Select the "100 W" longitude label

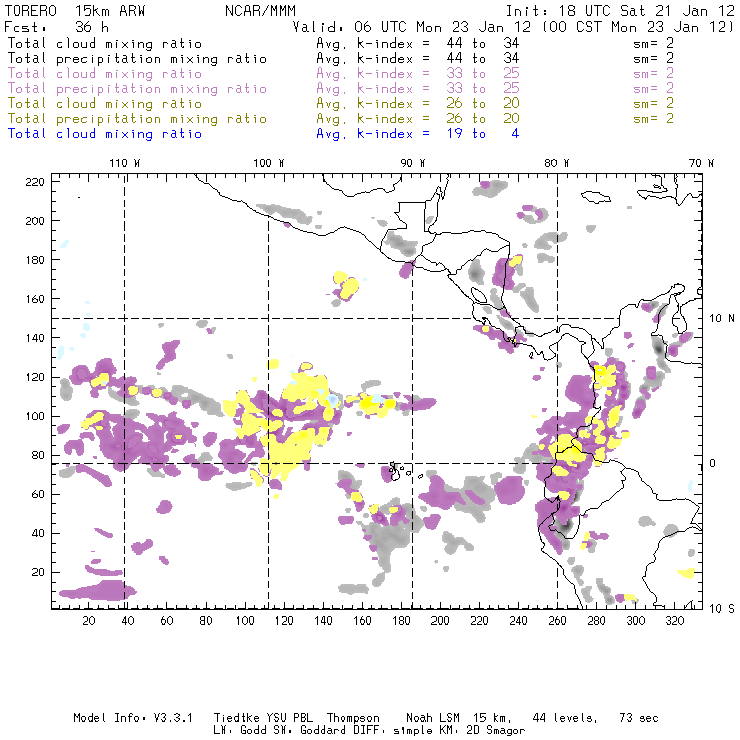pos(269,163)
